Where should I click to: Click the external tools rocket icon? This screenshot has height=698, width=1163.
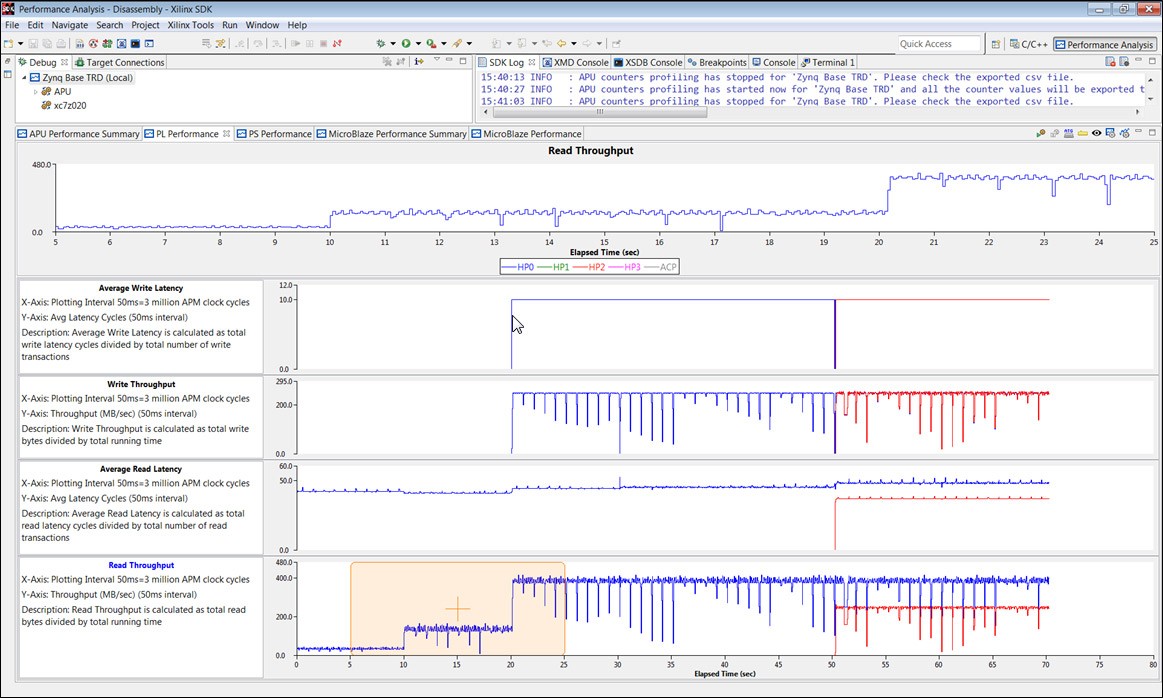click(x=457, y=44)
